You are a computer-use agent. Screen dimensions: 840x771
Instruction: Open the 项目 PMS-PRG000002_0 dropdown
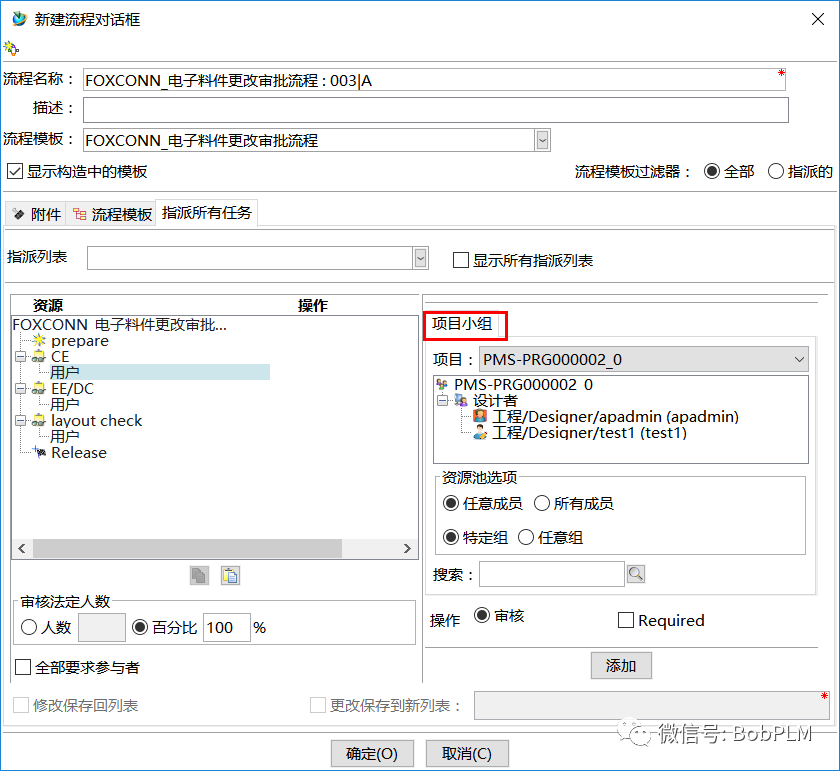point(643,359)
